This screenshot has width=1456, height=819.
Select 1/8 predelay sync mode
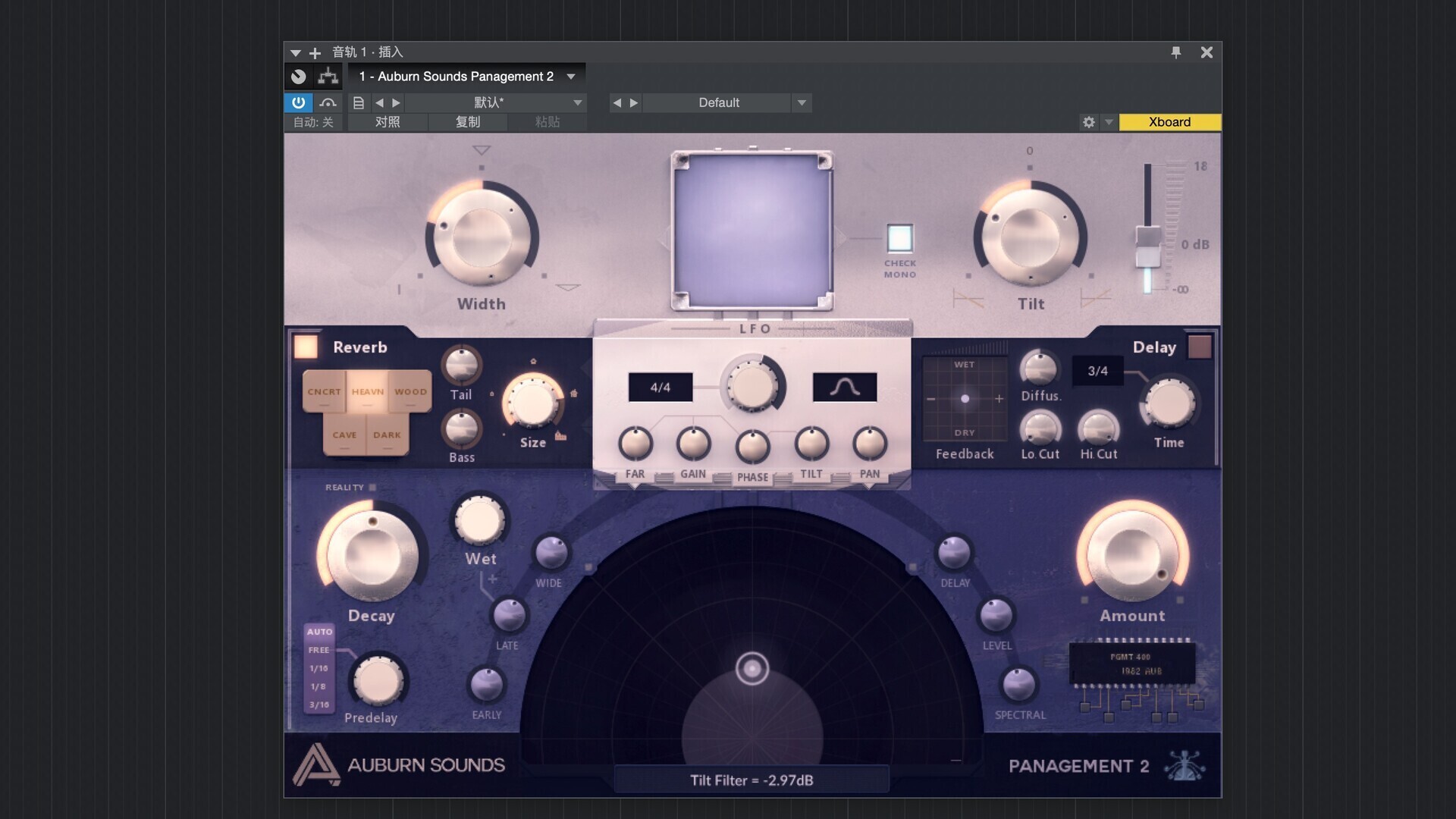point(318,686)
